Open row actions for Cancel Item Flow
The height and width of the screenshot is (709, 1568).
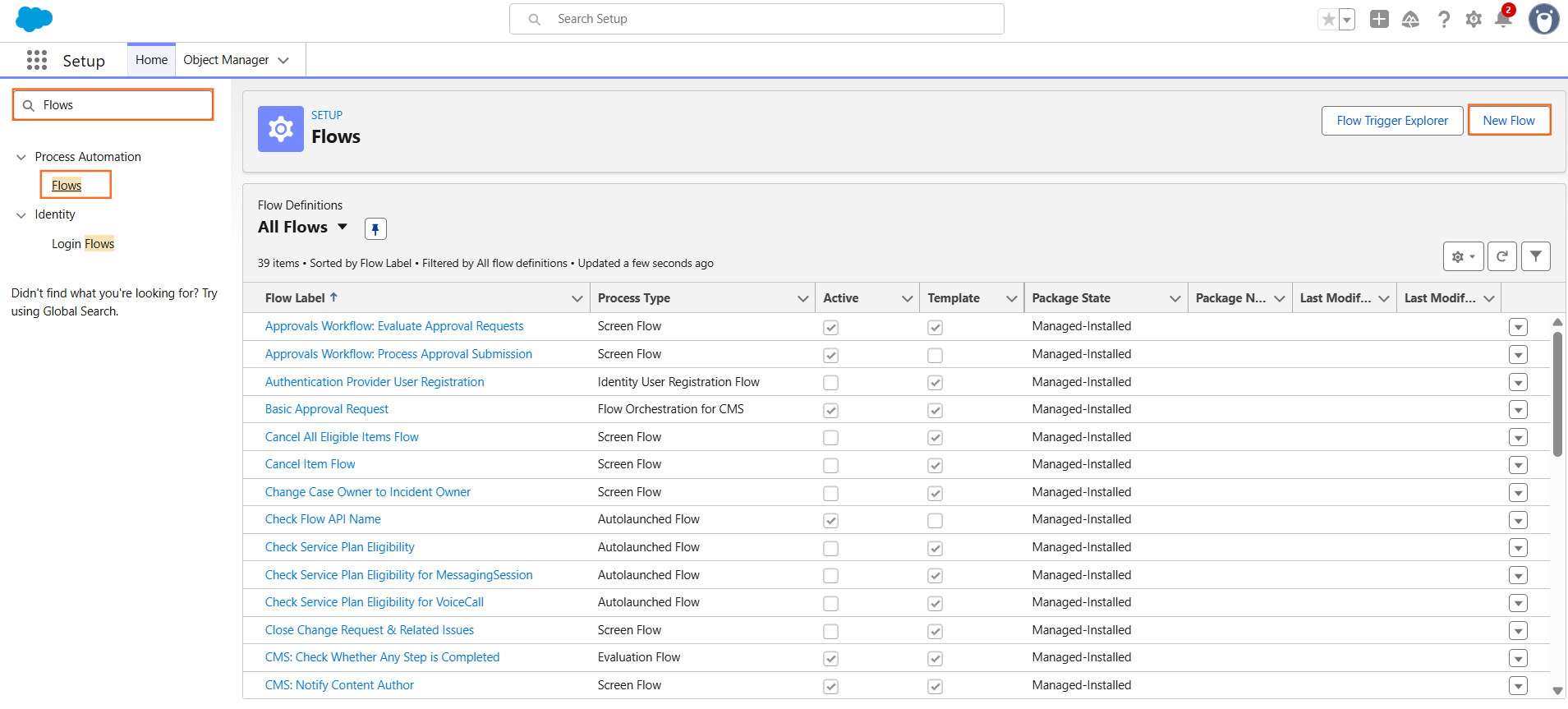click(1518, 465)
